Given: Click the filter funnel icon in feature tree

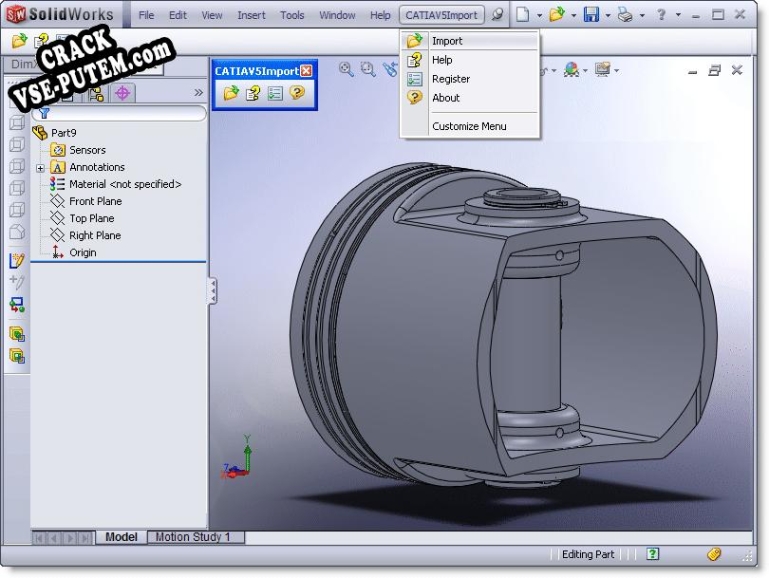Looking at the screenshot, I should click(x=44, y=114).
